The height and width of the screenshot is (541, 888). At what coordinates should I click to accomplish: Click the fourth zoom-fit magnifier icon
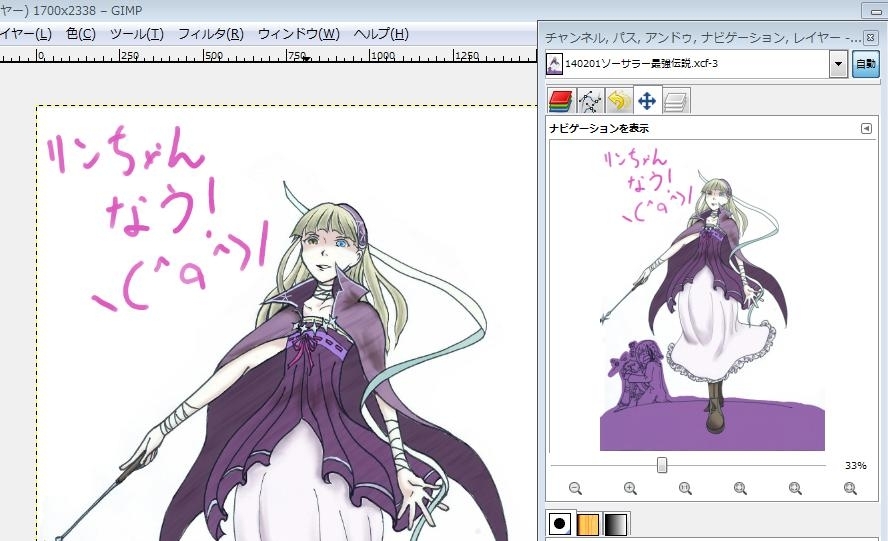click(740, 488)
